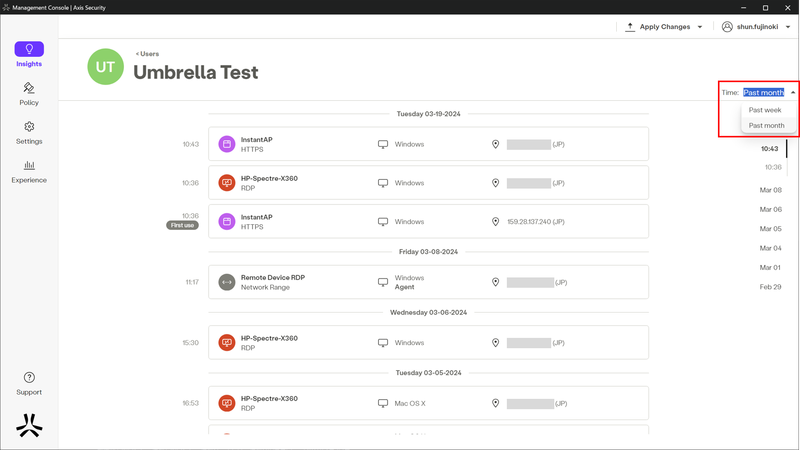This screenshot has width=800, height=450.
Task: Click the monitor icon in Remote Device RDP row
Action: [383, 282]
